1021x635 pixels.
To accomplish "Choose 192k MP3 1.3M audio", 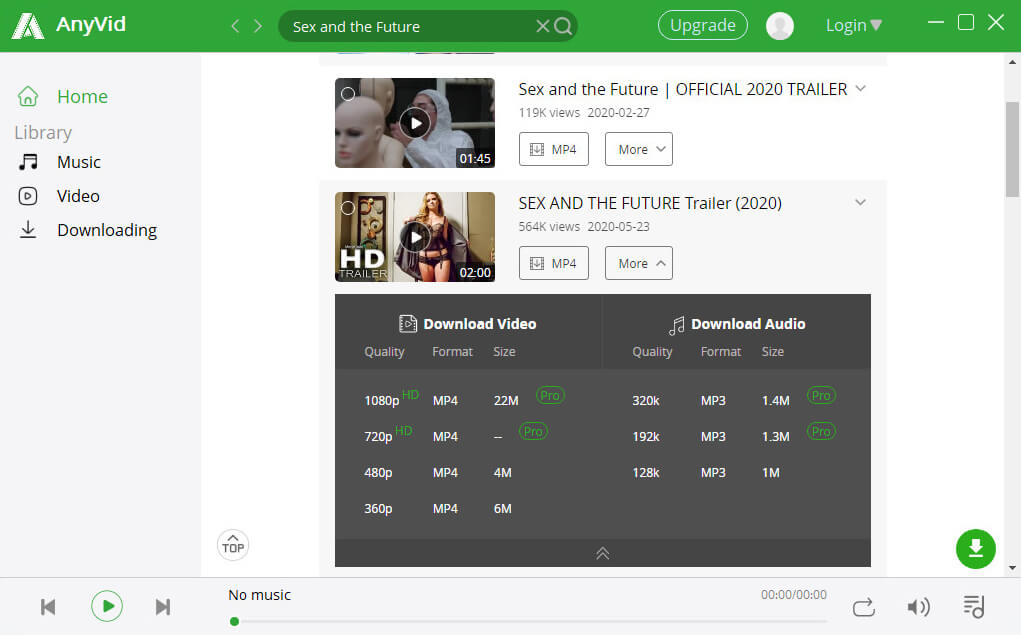I will pos(735,435).
